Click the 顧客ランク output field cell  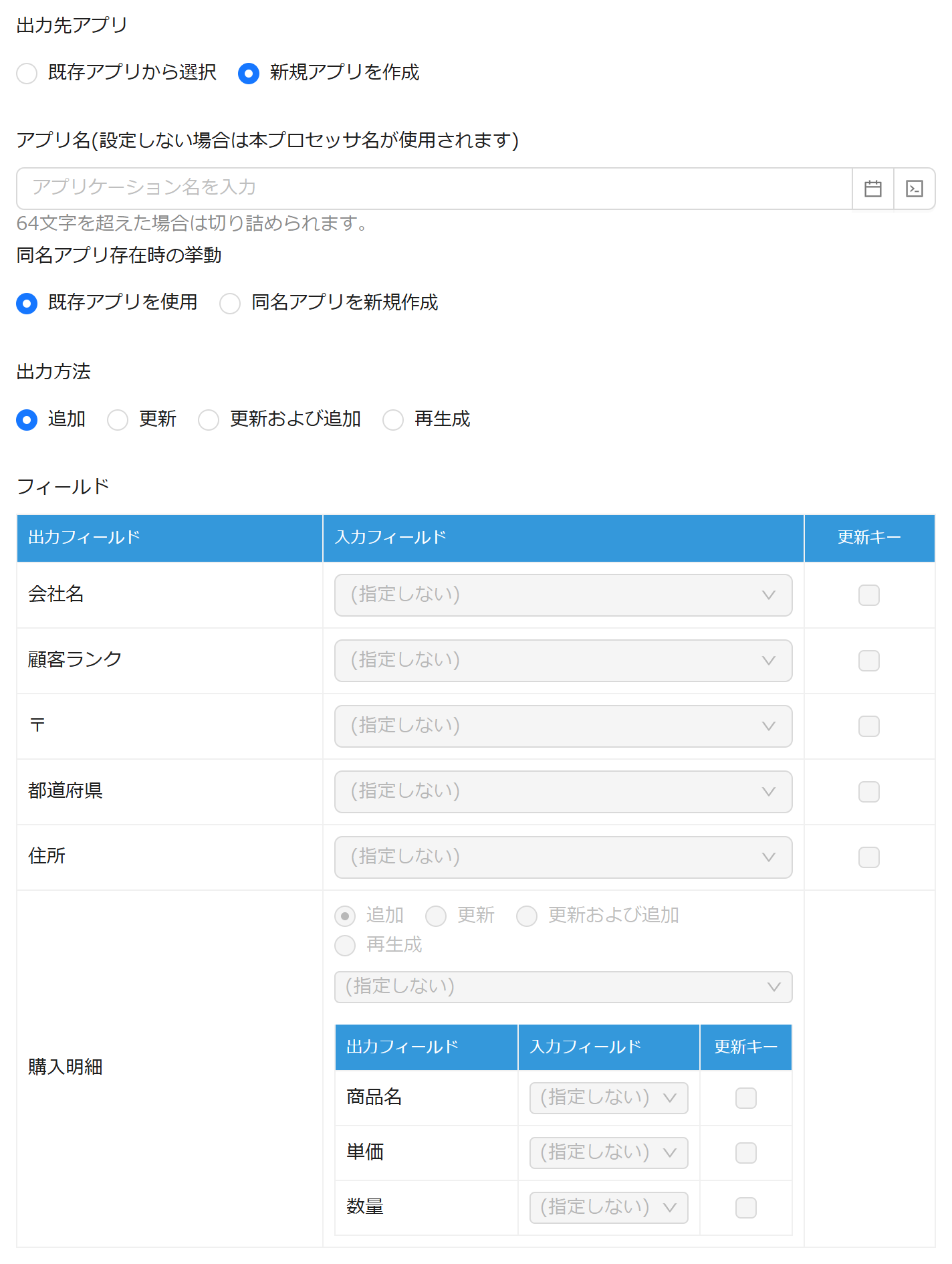[x=170, y=661]
